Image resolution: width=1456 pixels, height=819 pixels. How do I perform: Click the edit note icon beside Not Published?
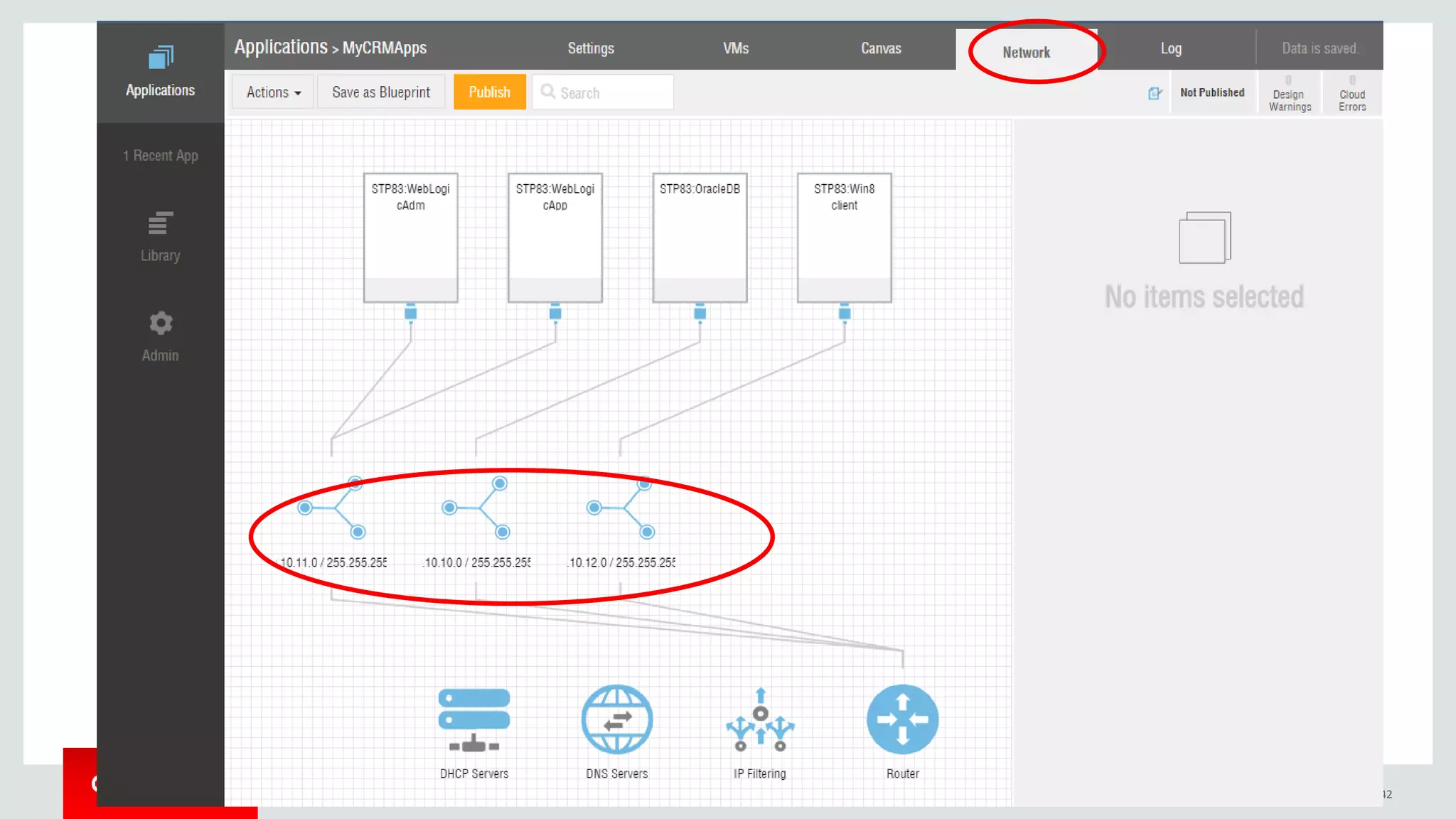(1155, 93)
